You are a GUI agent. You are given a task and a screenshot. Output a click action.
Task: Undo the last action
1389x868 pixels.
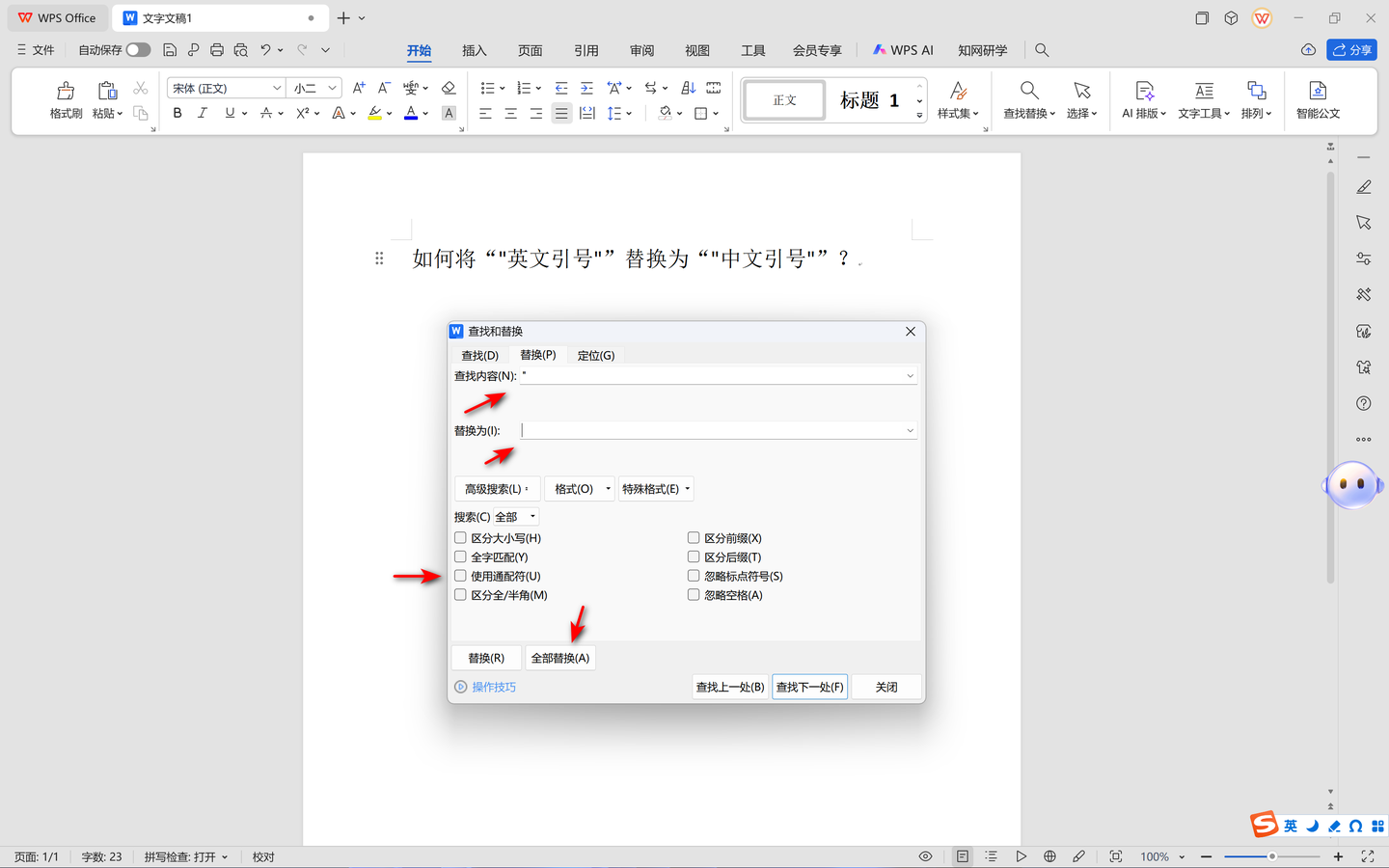(265, 50)
